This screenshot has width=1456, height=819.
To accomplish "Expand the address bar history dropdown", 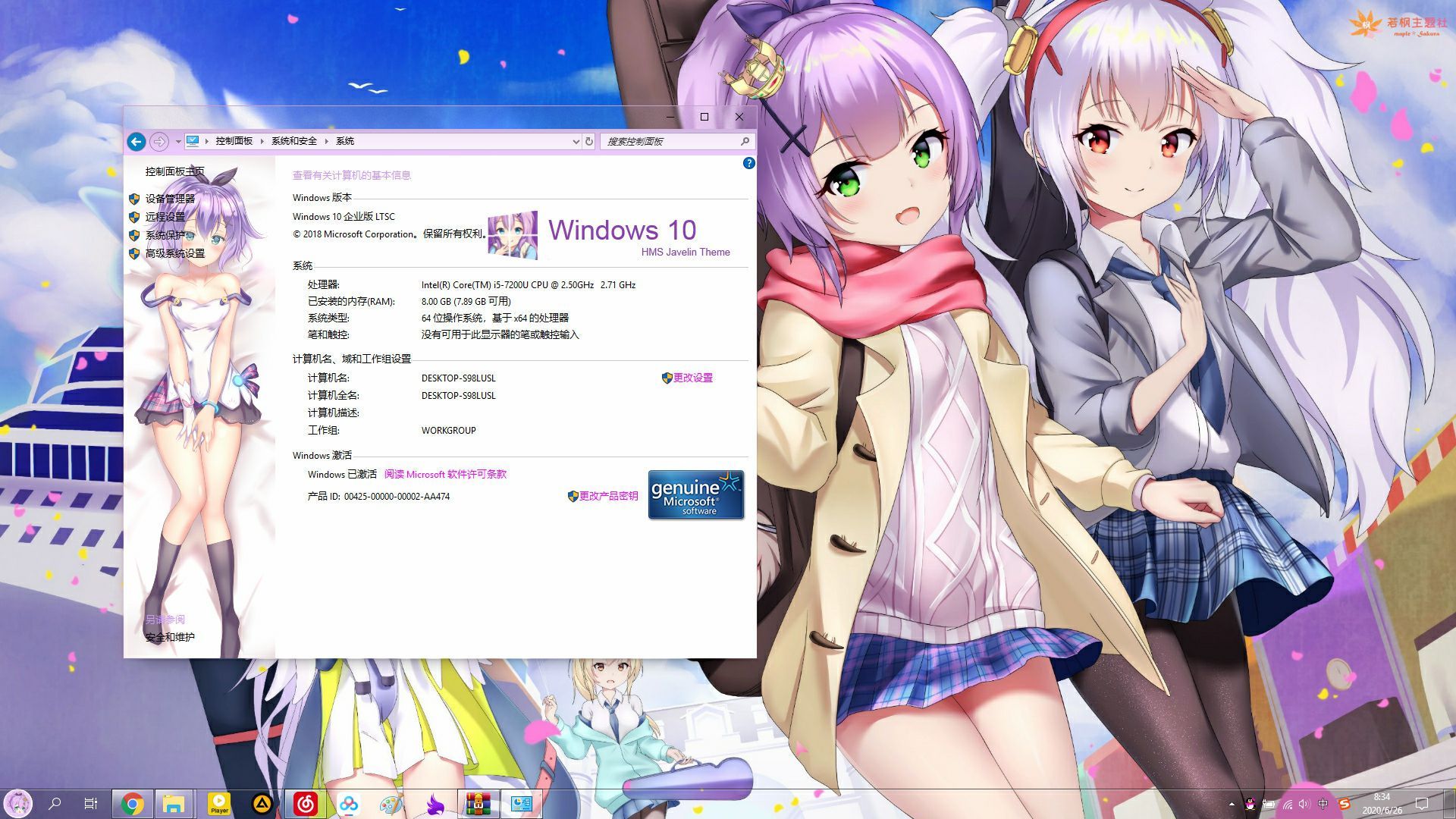I will [x=576, y=141].
